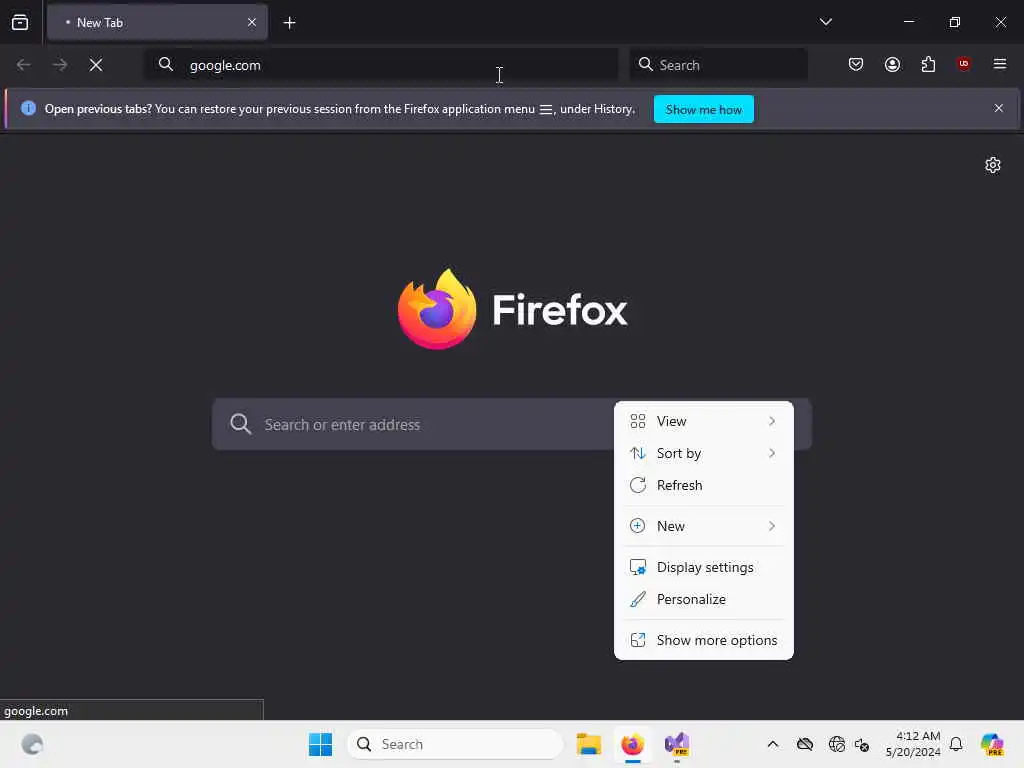The width and height of the screenshot is (1024, 768).
Task: Open File Explorer from the taskbar
Action: pos(588,744)
